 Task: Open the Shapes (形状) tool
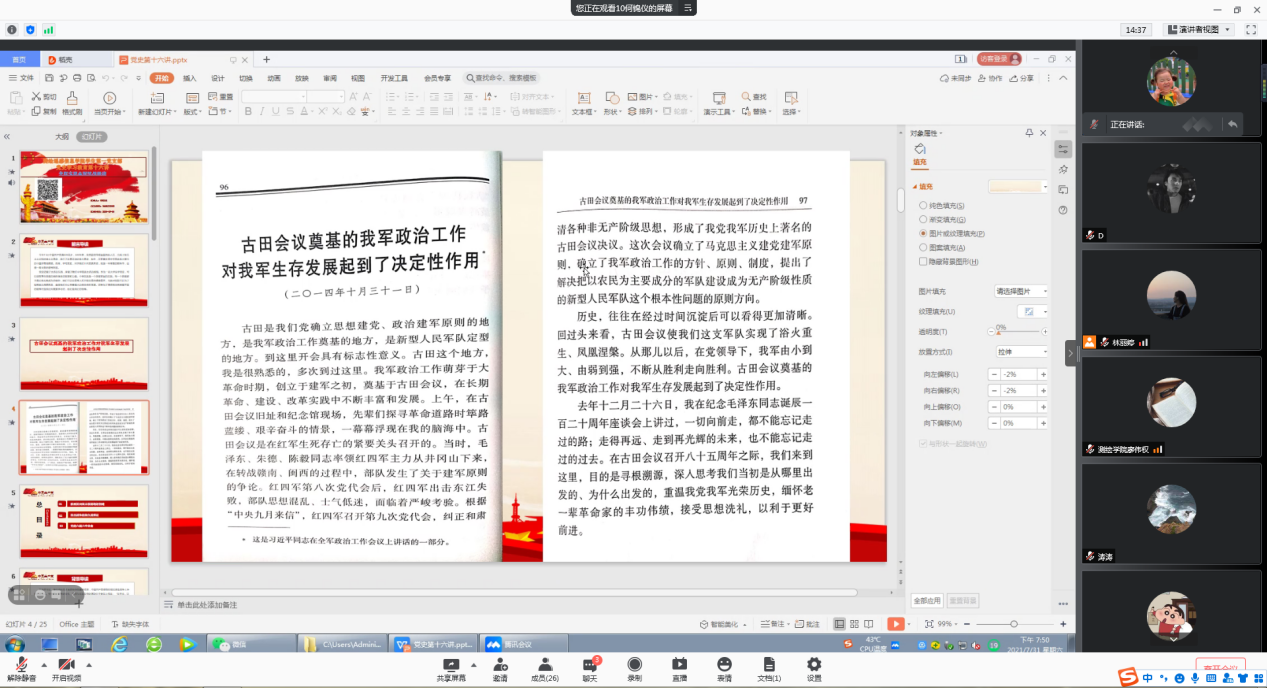pos(612,103)
